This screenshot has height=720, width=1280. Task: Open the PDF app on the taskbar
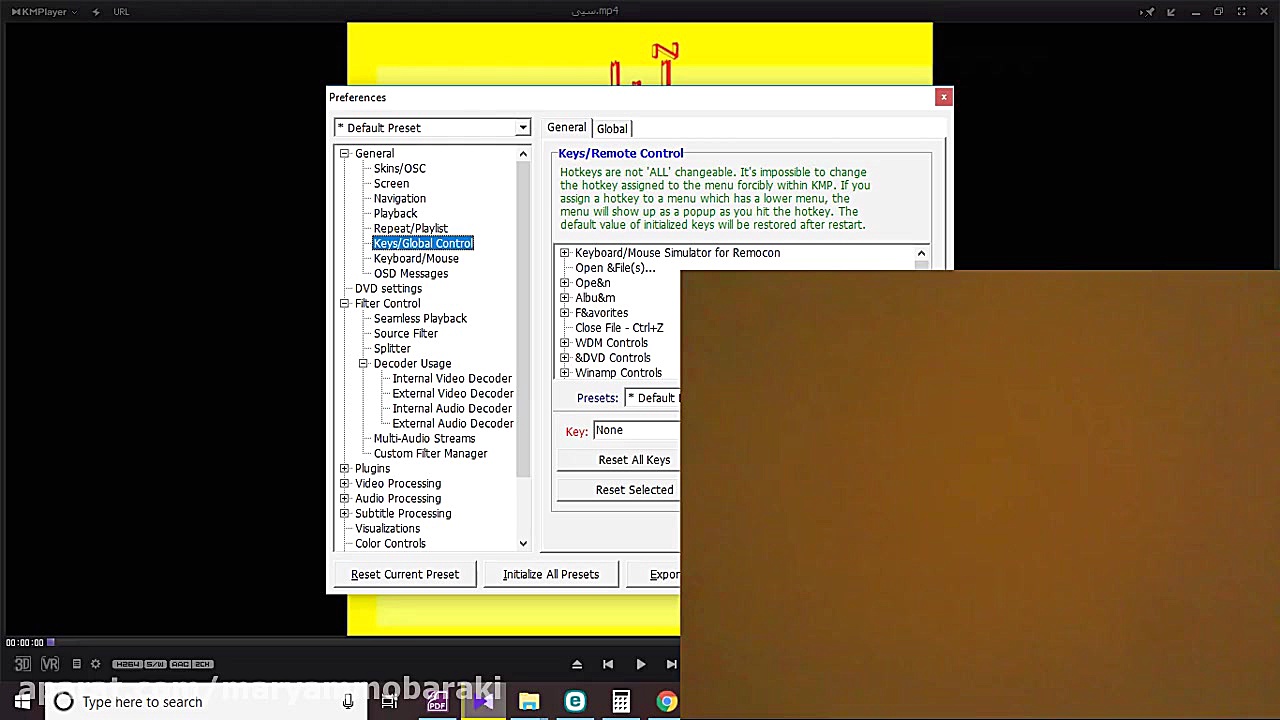[x=437, y=702]
